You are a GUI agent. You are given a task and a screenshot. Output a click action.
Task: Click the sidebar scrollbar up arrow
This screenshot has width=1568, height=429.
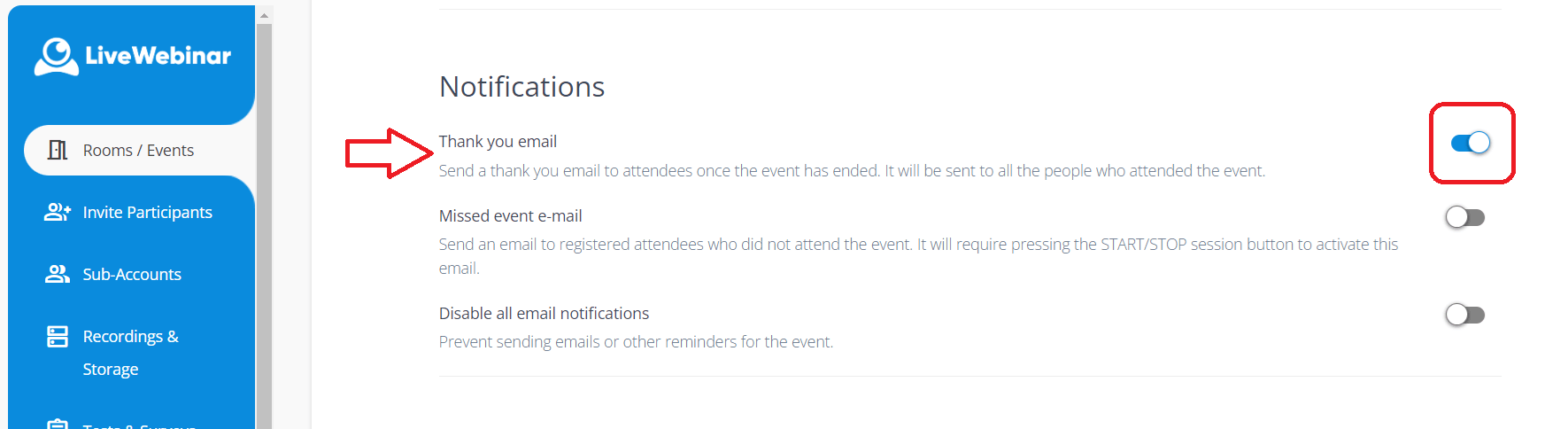click(264, 15)
